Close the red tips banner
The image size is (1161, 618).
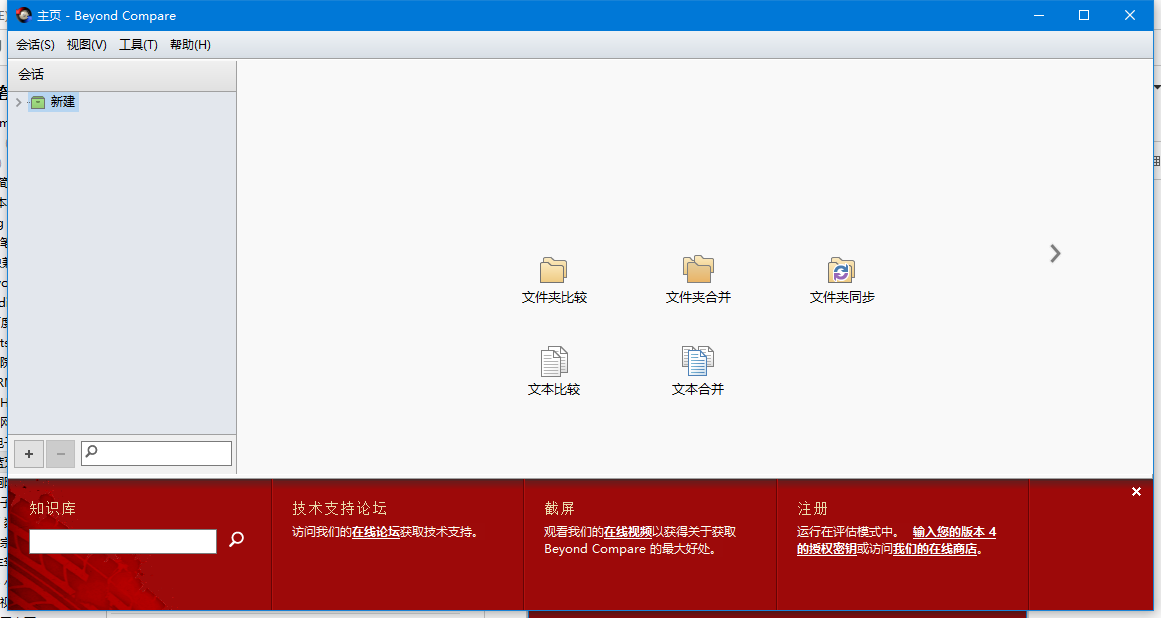1137,491
